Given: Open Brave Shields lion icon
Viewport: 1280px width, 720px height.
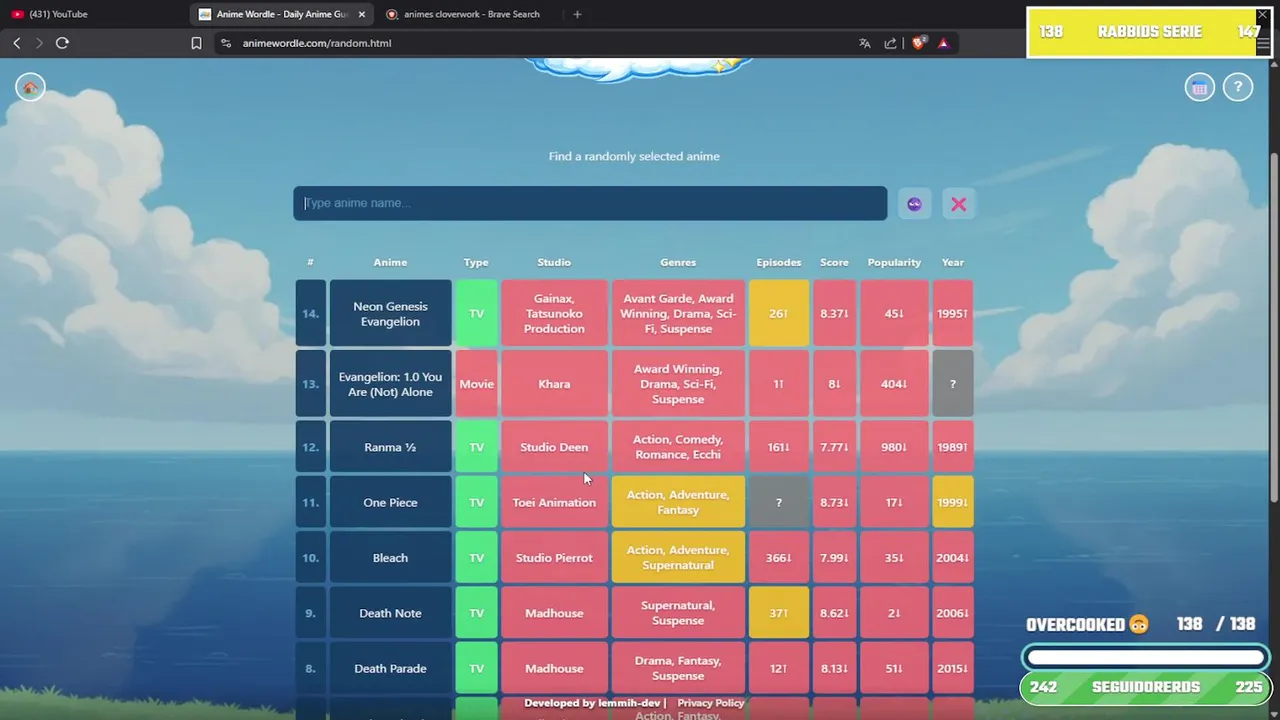Looking at the screenshot, I should tap(919, 43).
